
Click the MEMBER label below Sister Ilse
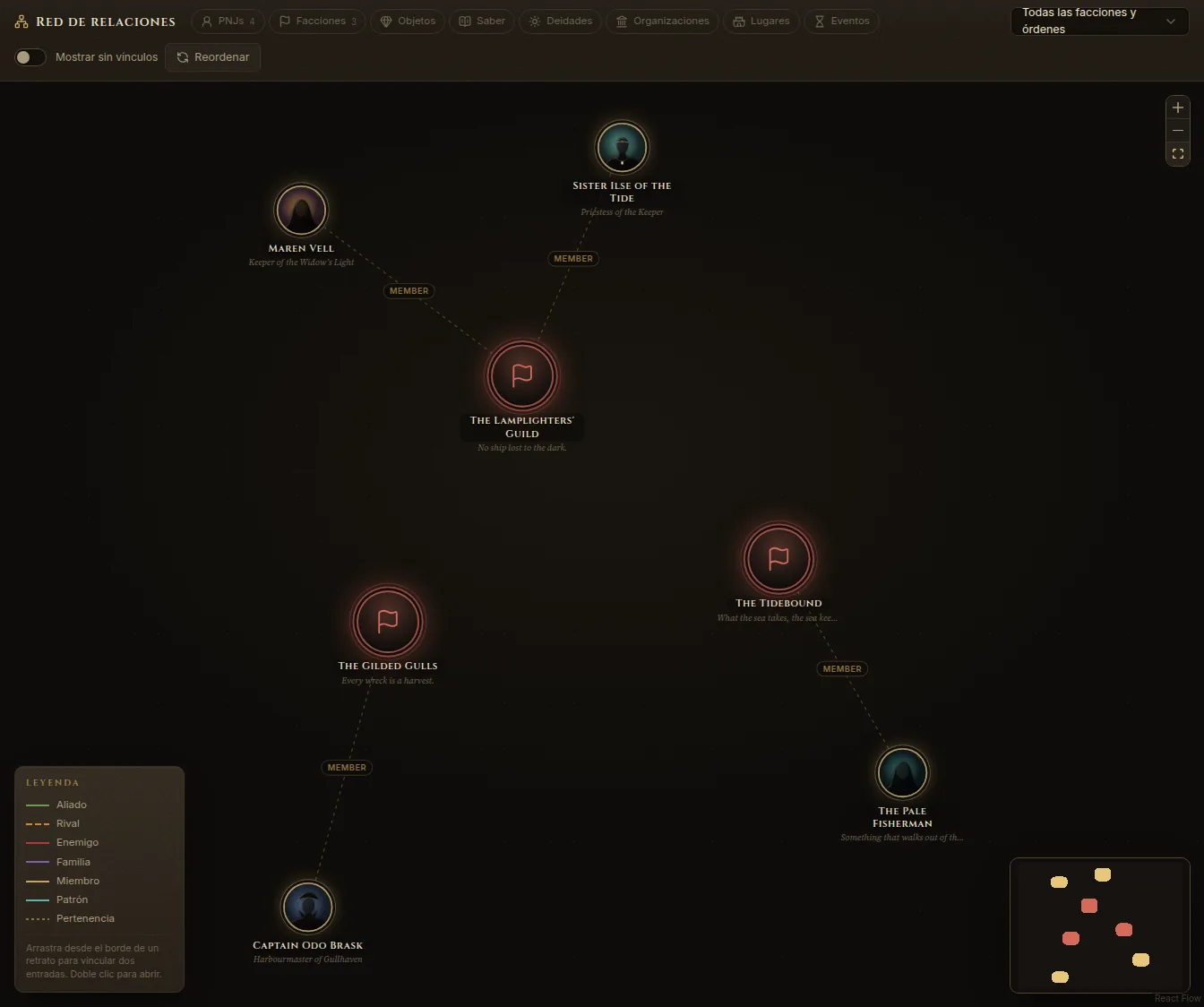coord(573,259)
